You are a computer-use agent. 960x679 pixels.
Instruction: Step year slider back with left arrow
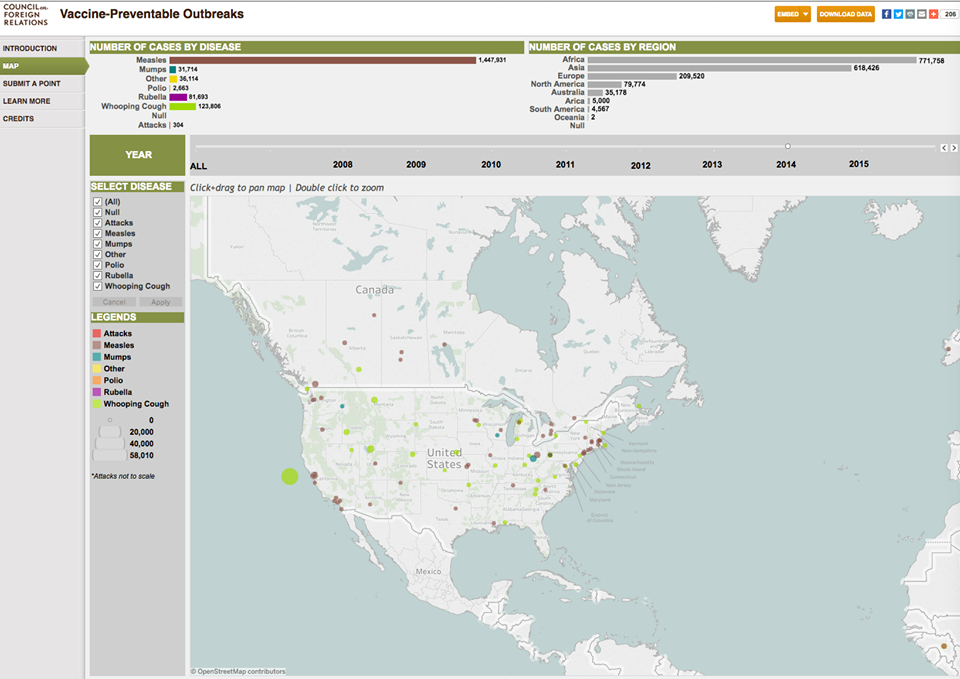tap(944, 148)
